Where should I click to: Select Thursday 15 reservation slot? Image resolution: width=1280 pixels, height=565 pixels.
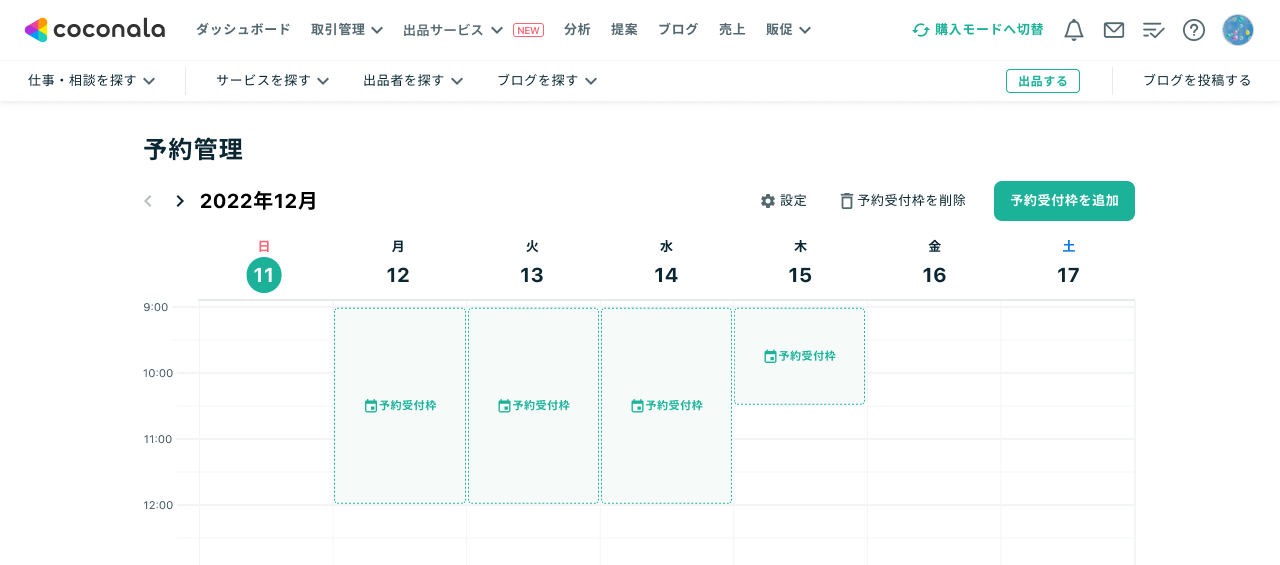click(x=799, y=356)
